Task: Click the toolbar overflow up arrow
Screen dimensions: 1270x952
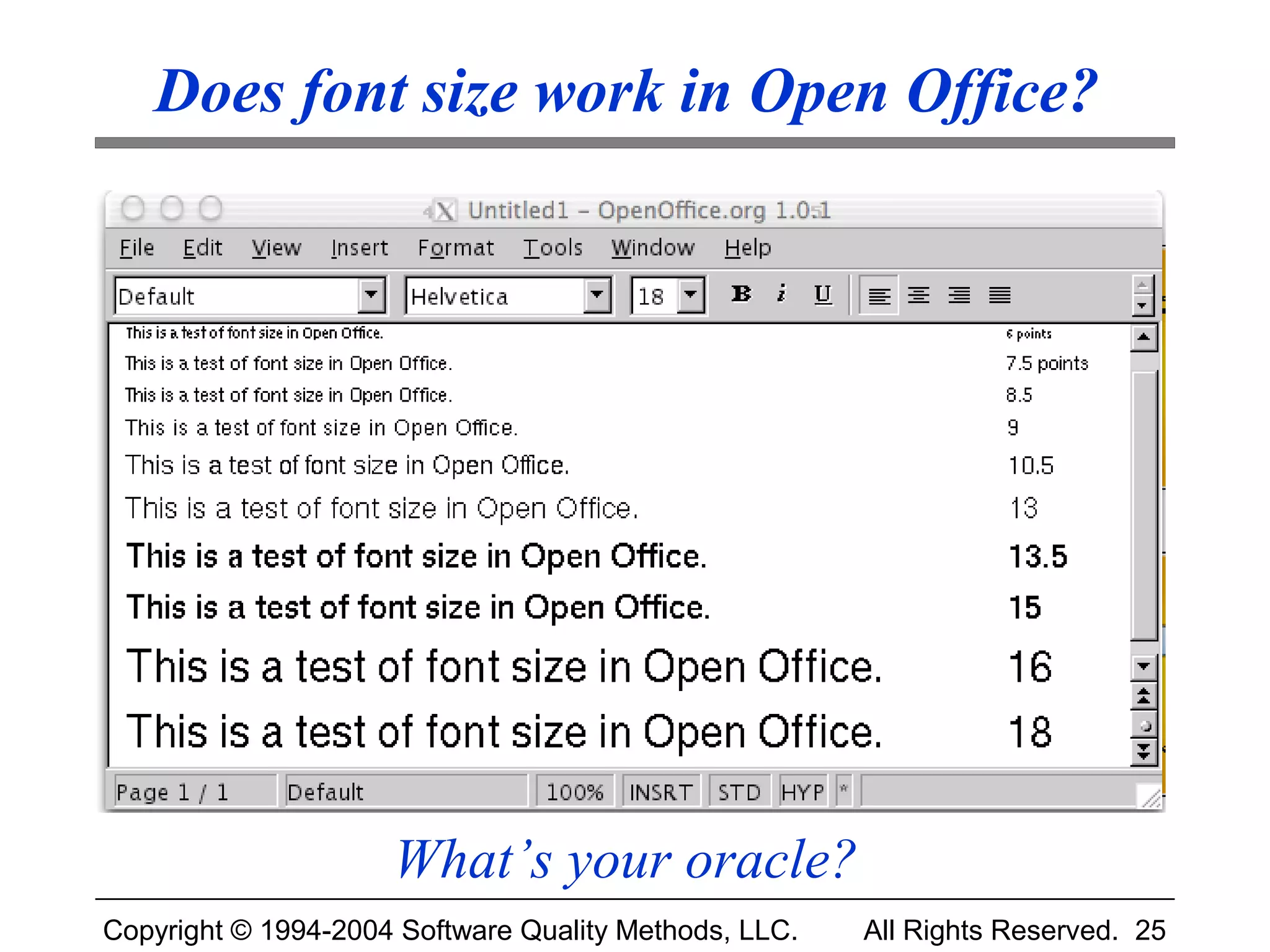Action: 1142,285
